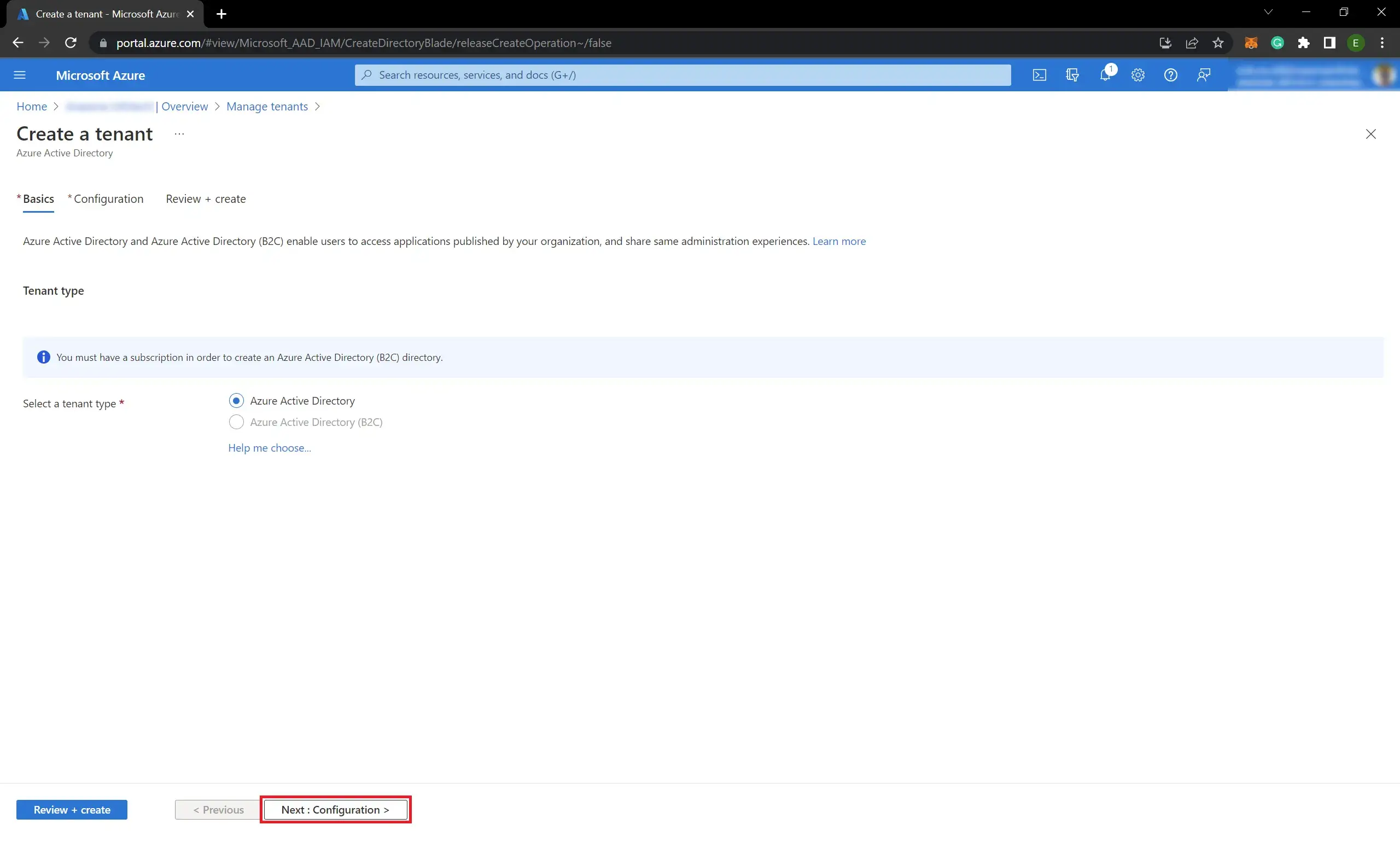The height and width of the screenshot is (842, 1400).
Task: Open the Extensions puzzle icon
Action: 1304,43
